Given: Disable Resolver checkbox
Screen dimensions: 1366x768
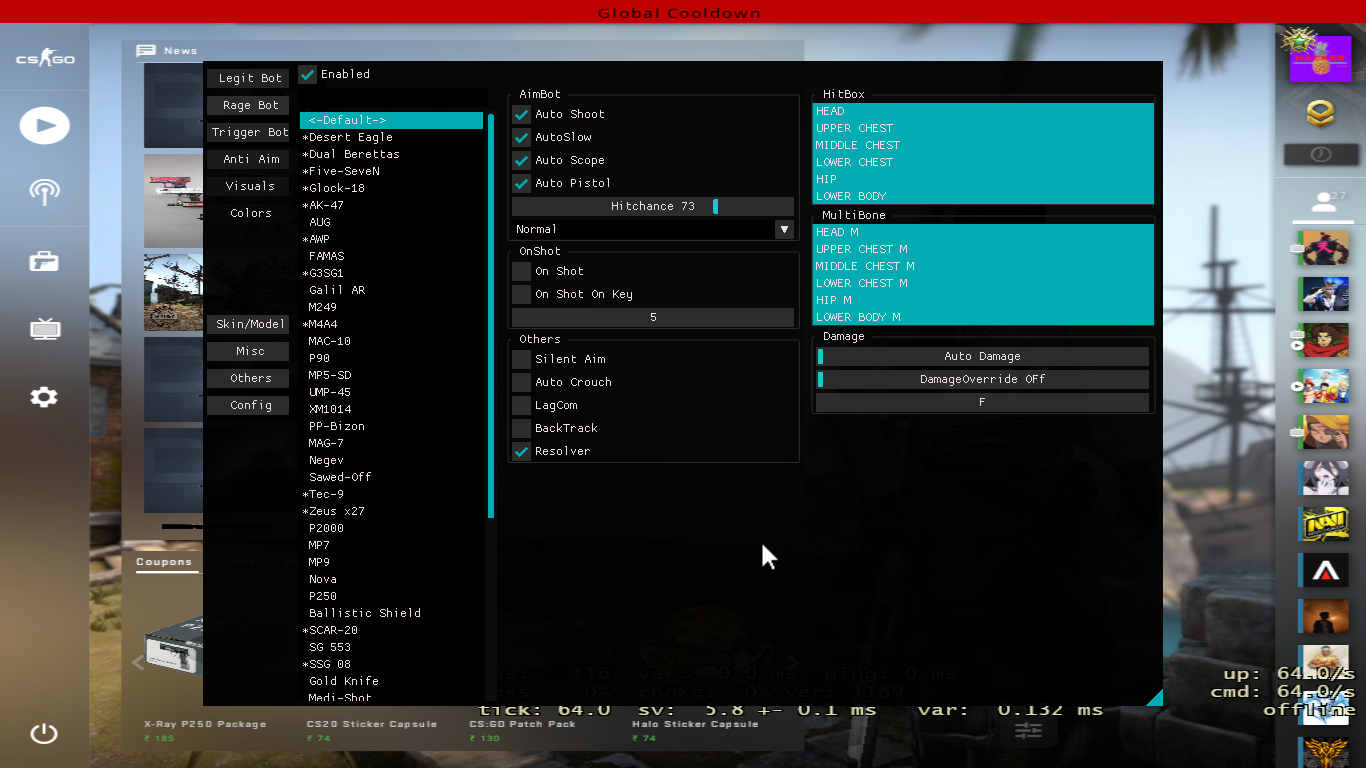Looking at the screenshot, I should point(521,451).
